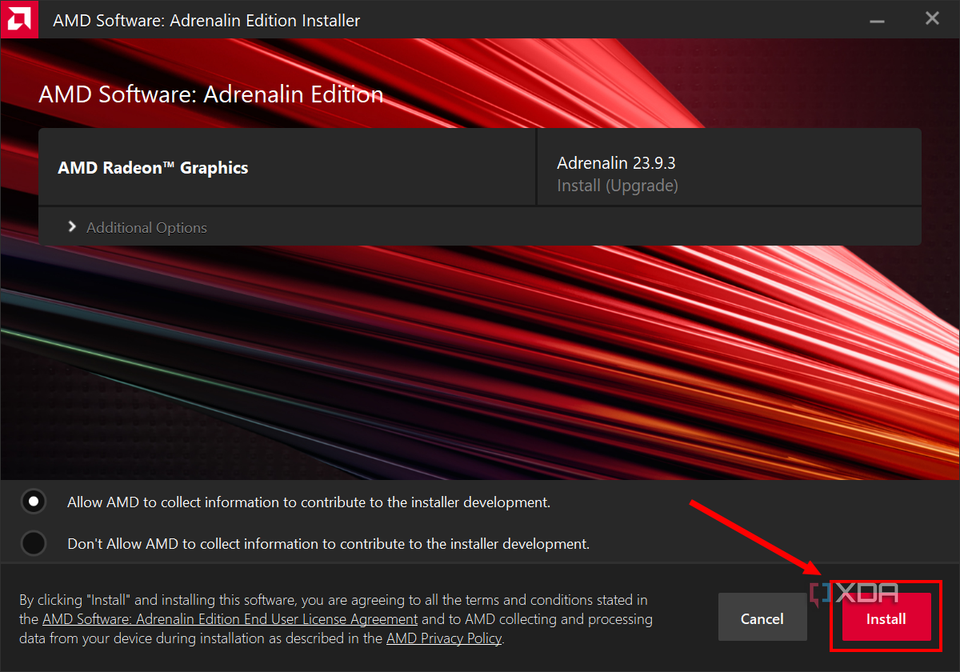
Task: Click the installer title bar text
Action: [205, 19]
